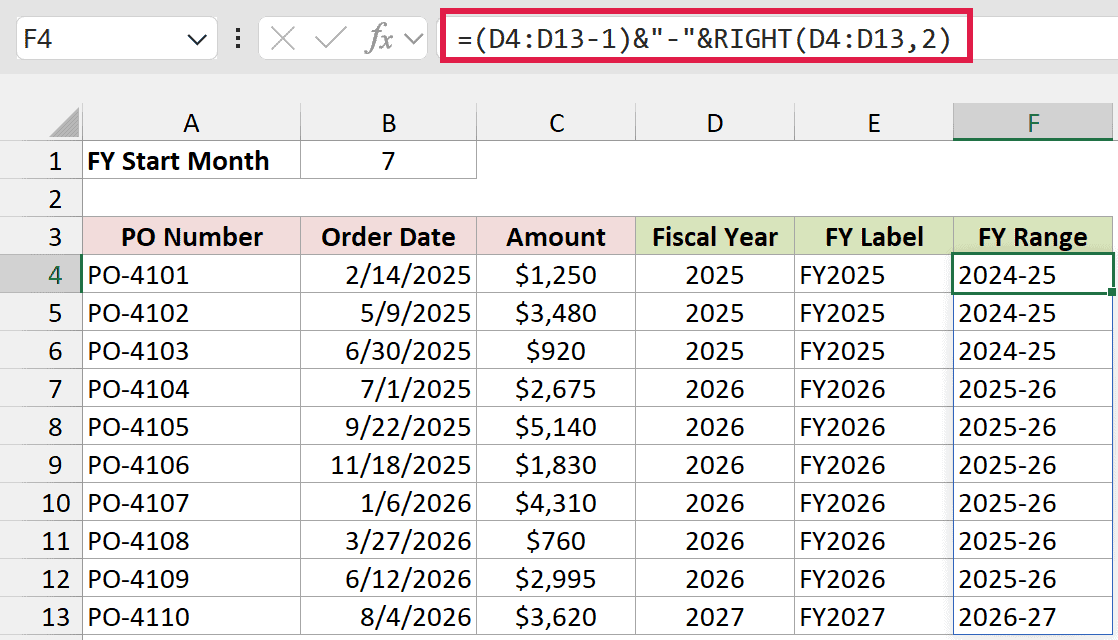Screen dimensions: 1118x640
Task: Click the Select All corner triangle
Action: pyautogui.click(x=64, y=123)
